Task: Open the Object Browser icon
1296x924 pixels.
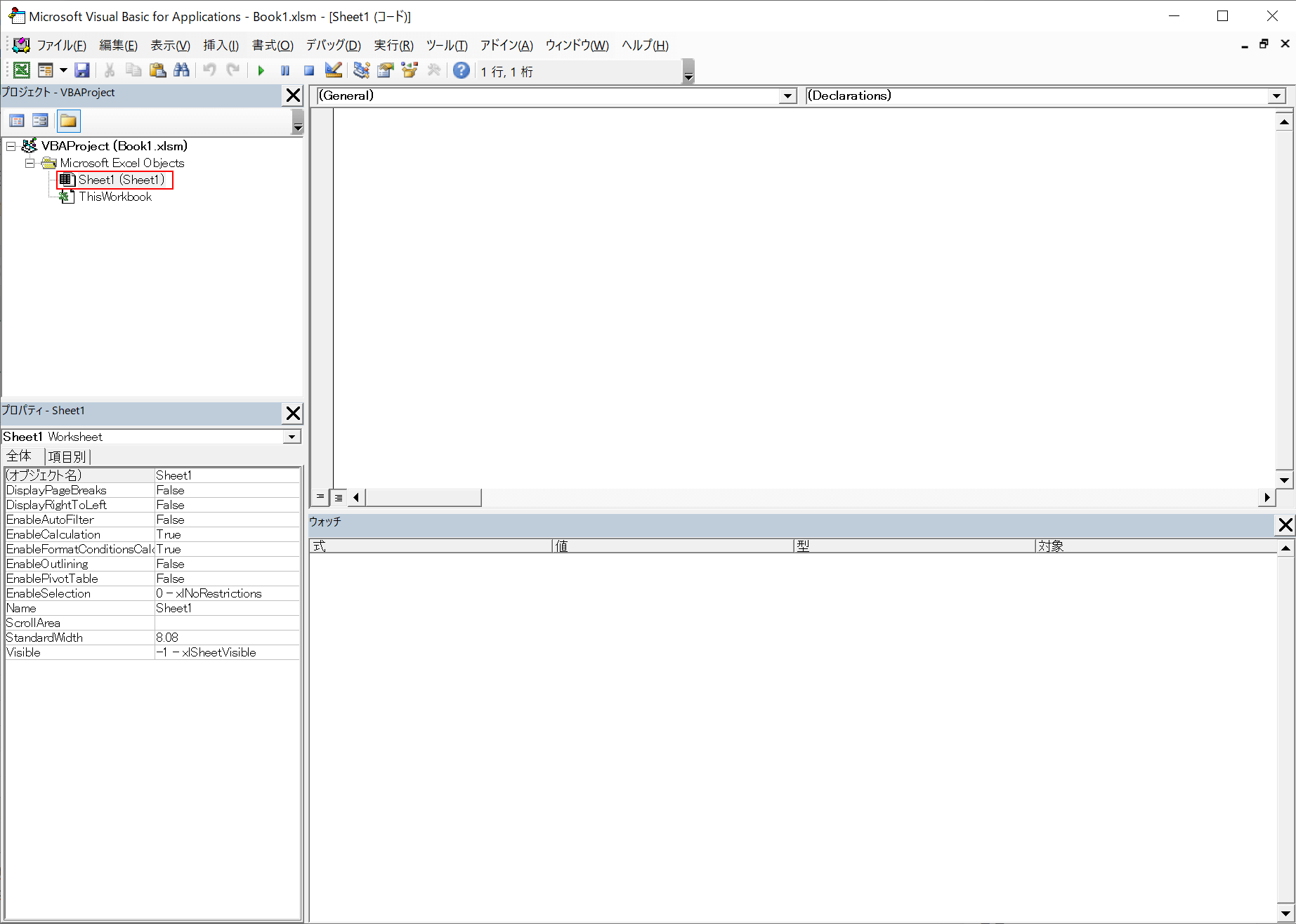Action: point(410,70)
